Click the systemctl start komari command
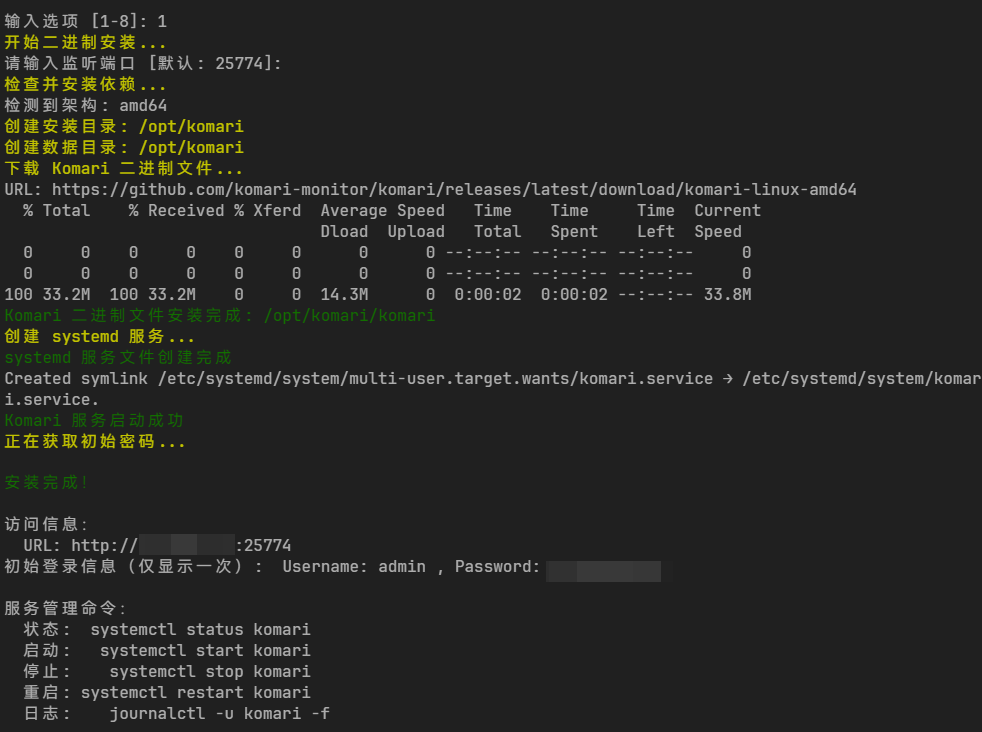Image resolution: width=982 pixels, height=732 pixels. point(205,651)
